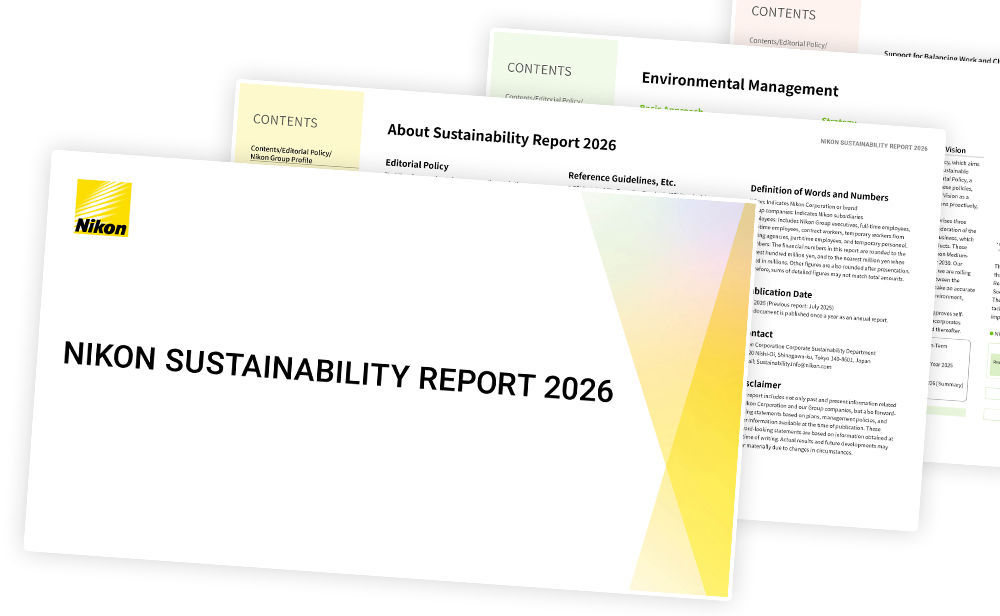1000x616 pixels.
Task: Click the Reference Guidelines, Etc. heading
Action: coord(622,179)
